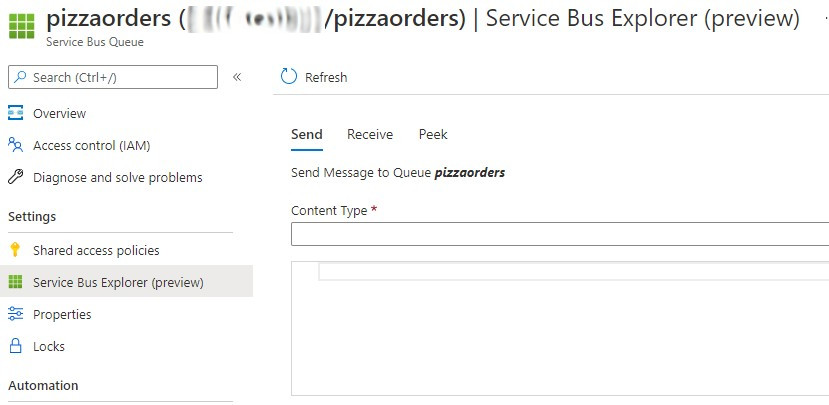Click the Diagnose and solve problems wrench icon

pyautogui.click(x=16, y=177)
